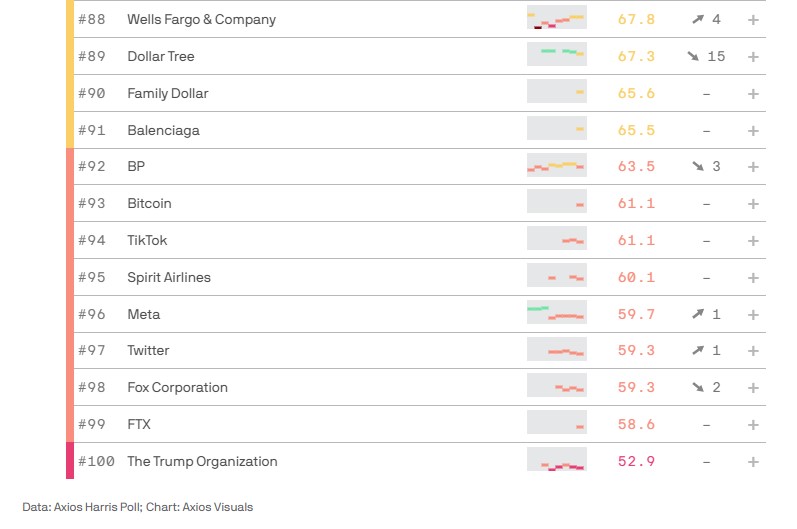Click the plus icon for Twitter

(753, 351)
